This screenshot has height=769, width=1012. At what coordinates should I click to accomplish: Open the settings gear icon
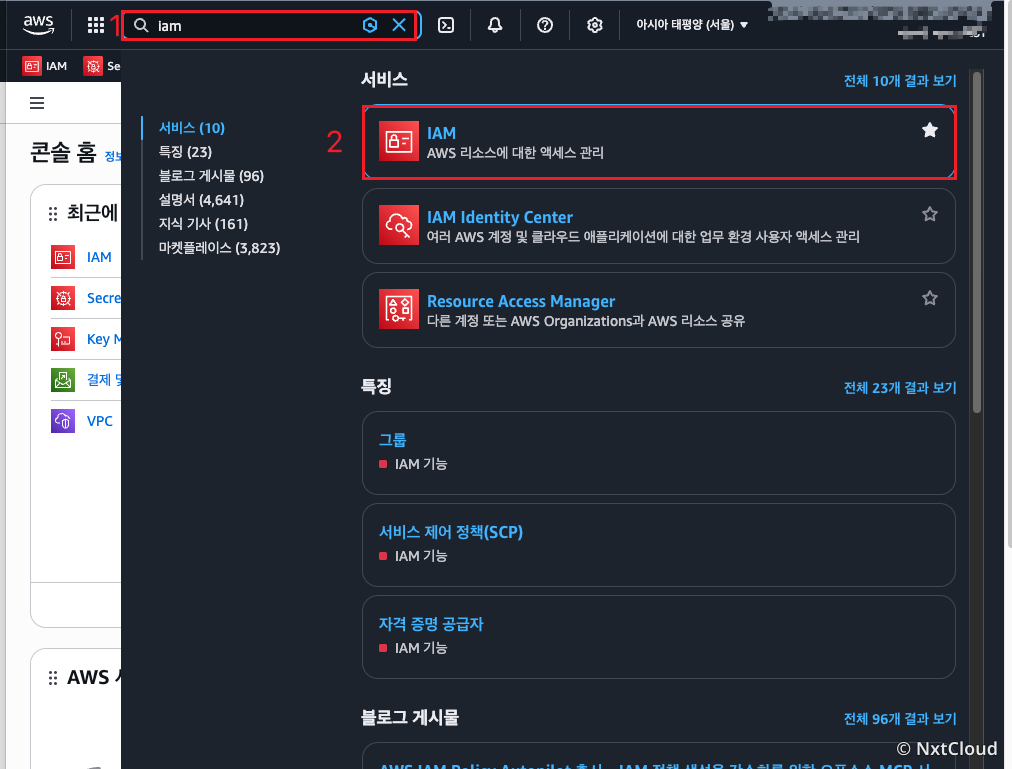(x=594, y=25)
